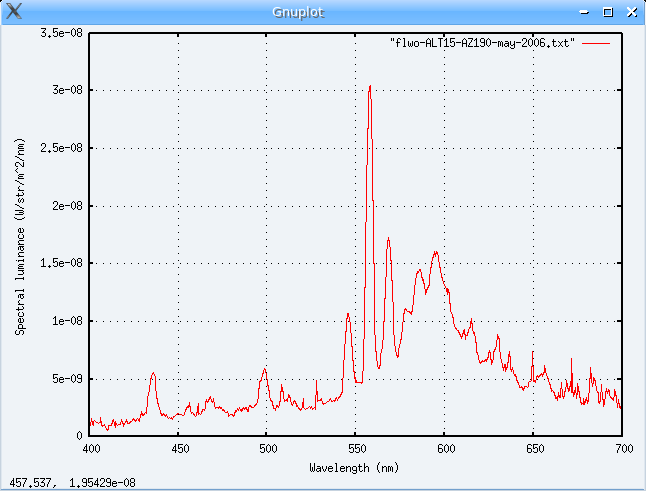Close the Gnuplot window
The image size is (646, 491).
[x=630, y=12]
